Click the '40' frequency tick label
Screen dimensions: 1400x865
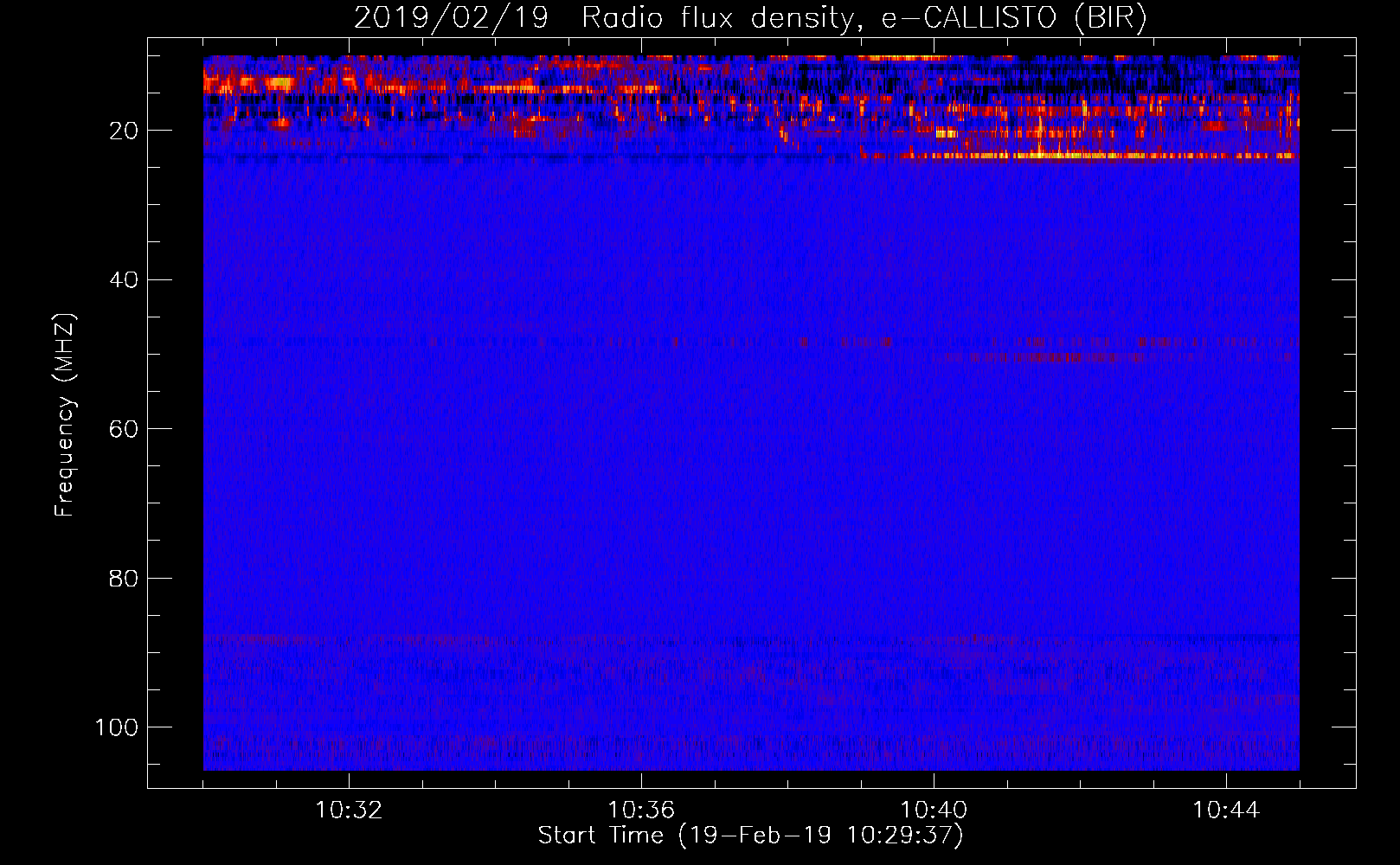pyautogui.click(x=124, y=280)
